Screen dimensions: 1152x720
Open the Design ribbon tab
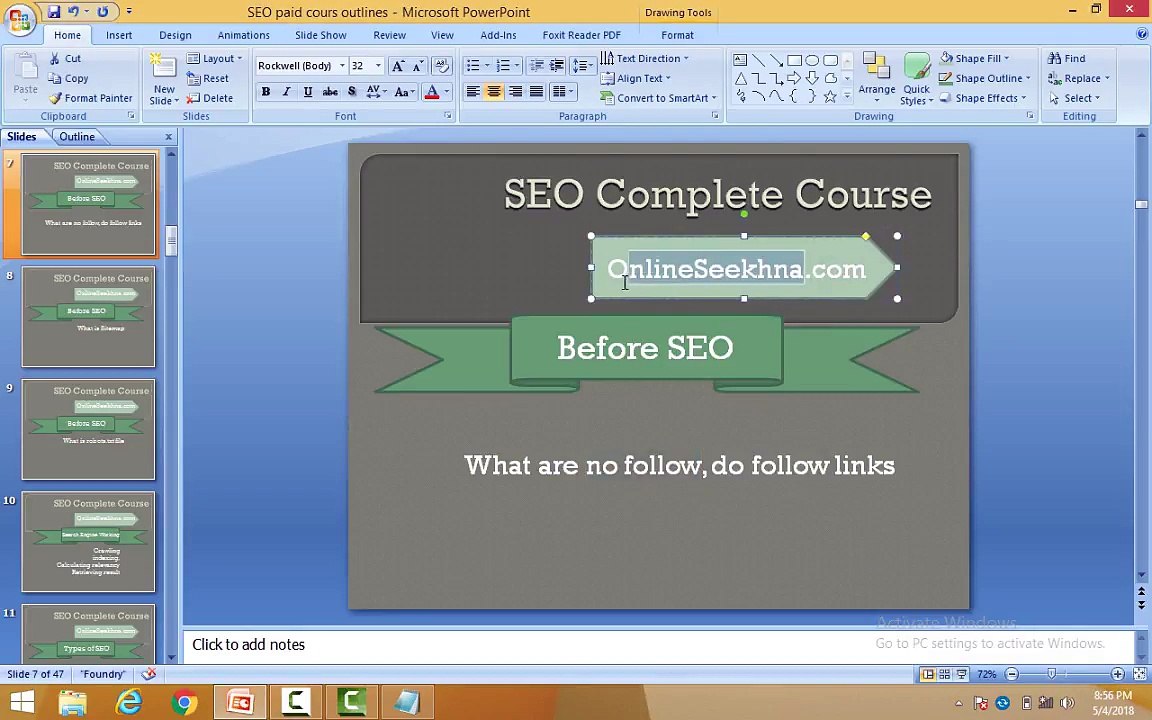tap(175, 35)
